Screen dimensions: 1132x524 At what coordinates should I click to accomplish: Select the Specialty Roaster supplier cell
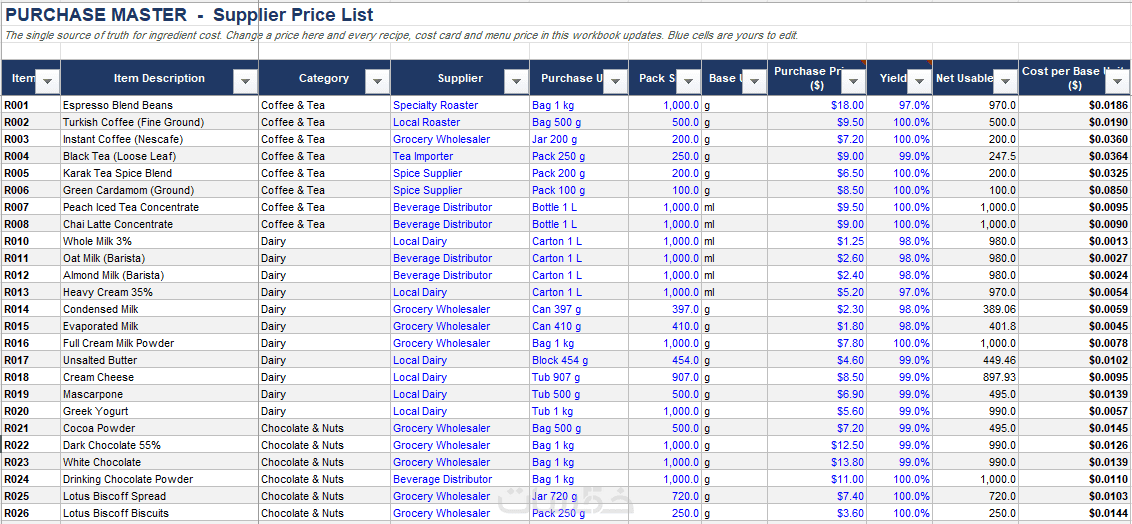pos(460,105)
